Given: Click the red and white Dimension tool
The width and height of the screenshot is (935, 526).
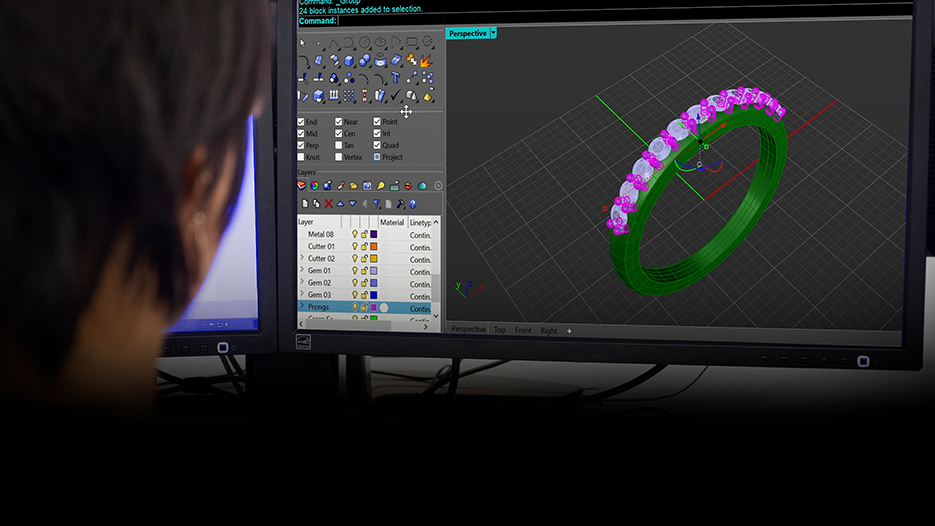Looking at the screenshot, I should point(365,95).
